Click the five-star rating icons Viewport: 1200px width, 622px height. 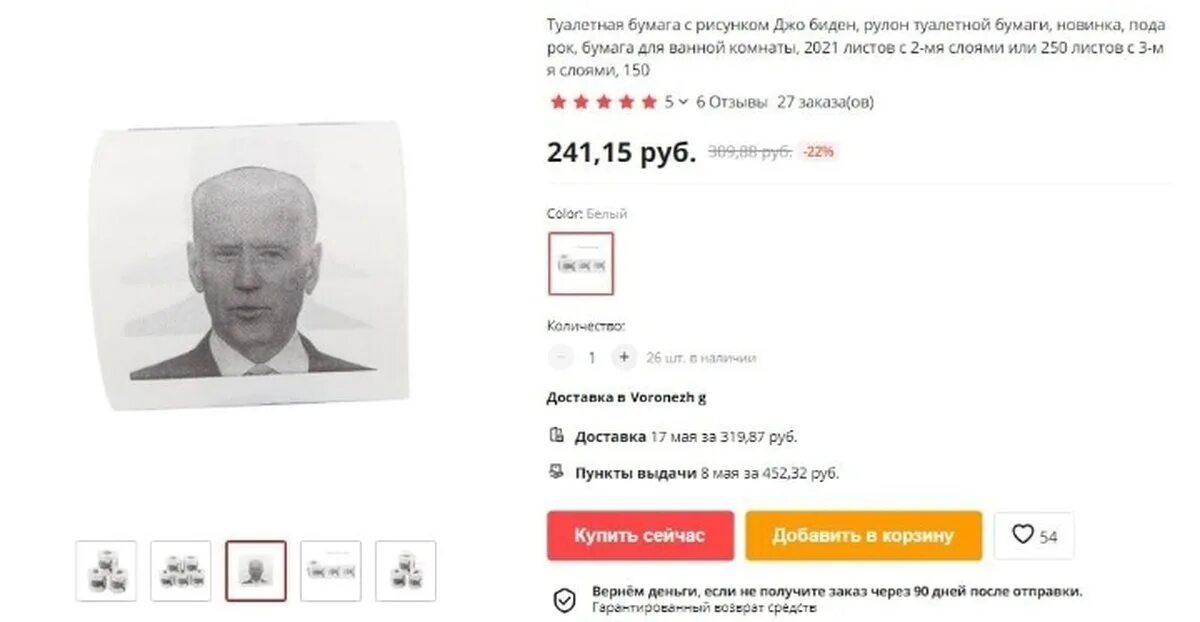(x=603, y=101)
